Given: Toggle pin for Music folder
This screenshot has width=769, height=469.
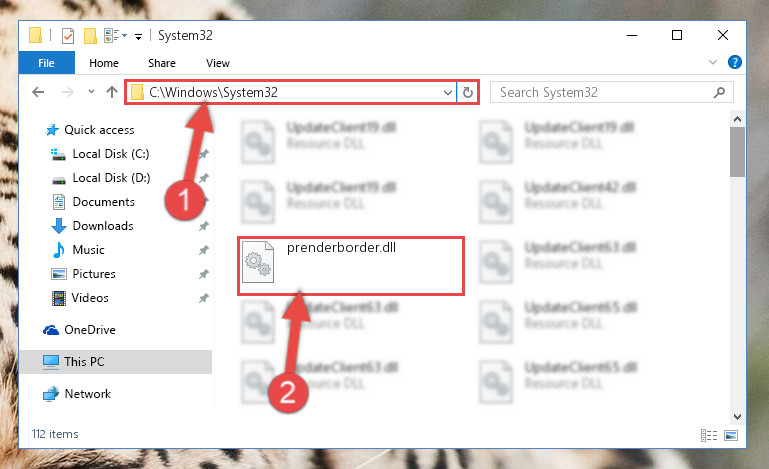Looking at the screenshot, I should click(204, 250).
